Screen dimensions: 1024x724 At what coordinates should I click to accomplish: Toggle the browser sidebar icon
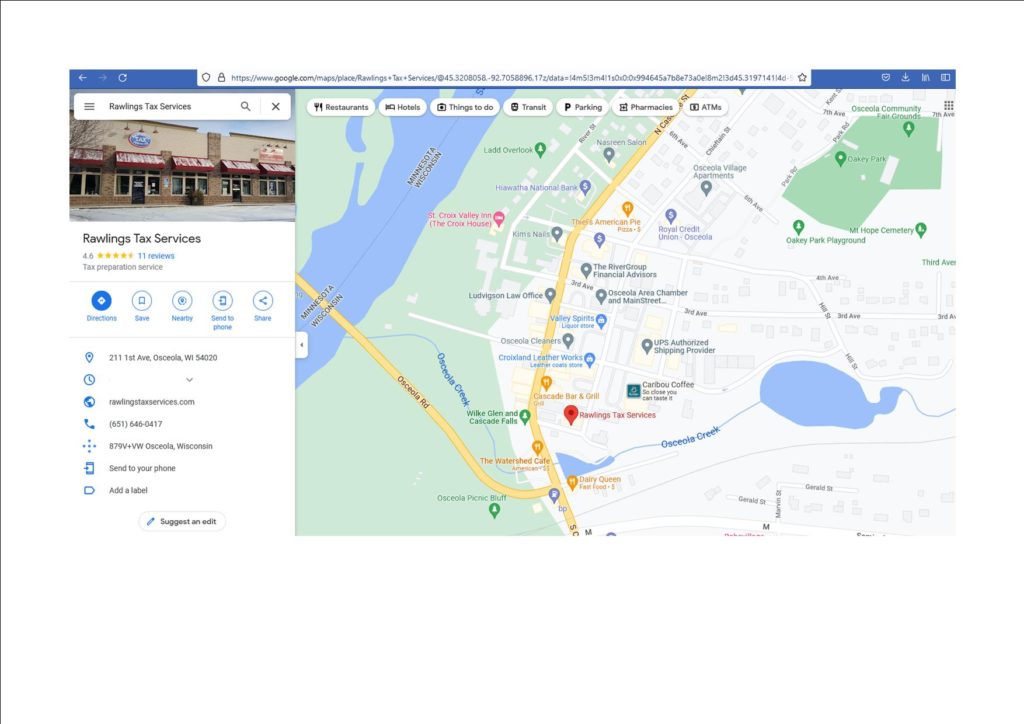coord(945,78)
